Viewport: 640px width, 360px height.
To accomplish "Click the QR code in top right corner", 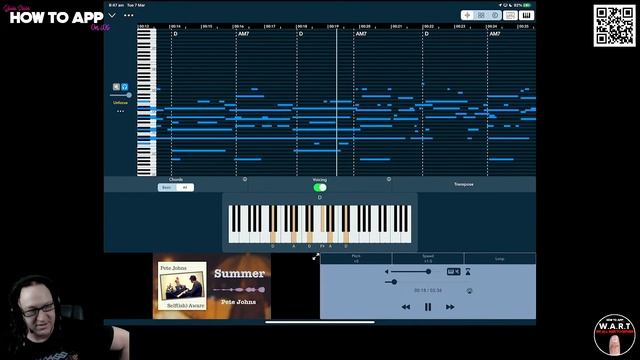I will click(x=614, y=26).
